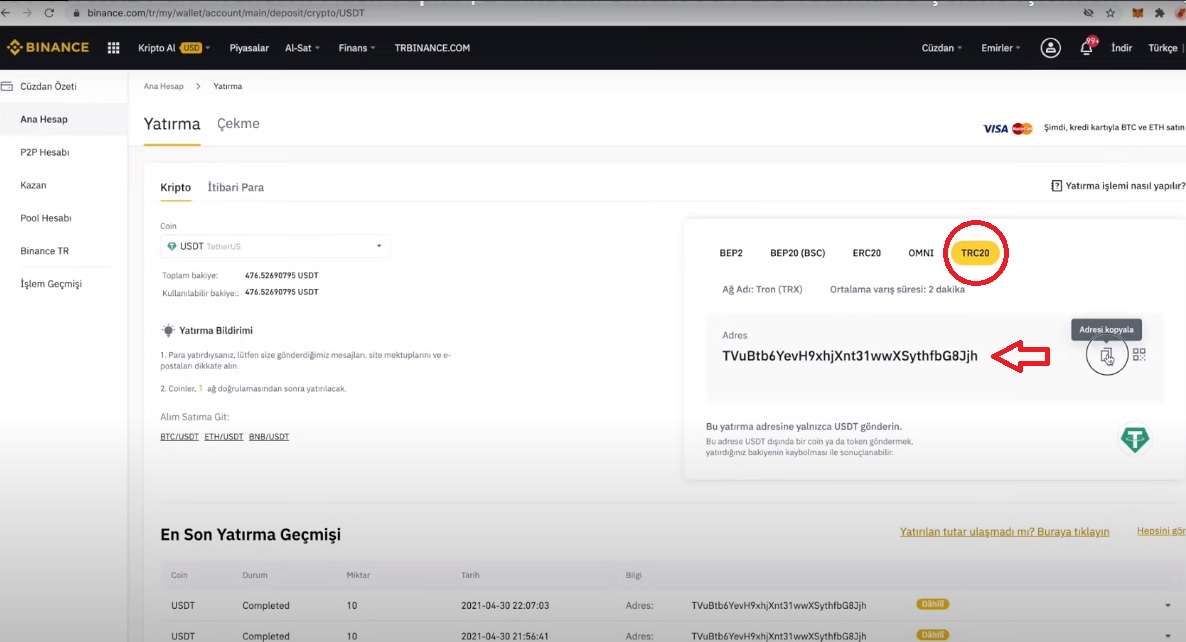Viewport: 1186px width, 642px height.
Task: Open Pool Hesabı in the sidebar
Action: (x=45, y=218)
